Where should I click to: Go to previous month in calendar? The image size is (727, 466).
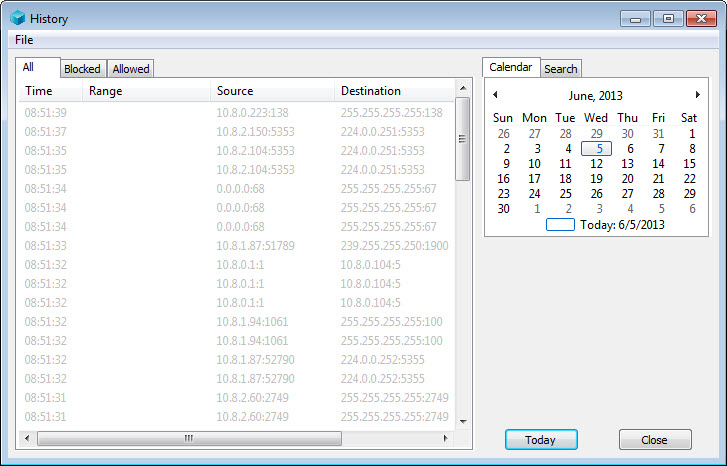(495, 95)
